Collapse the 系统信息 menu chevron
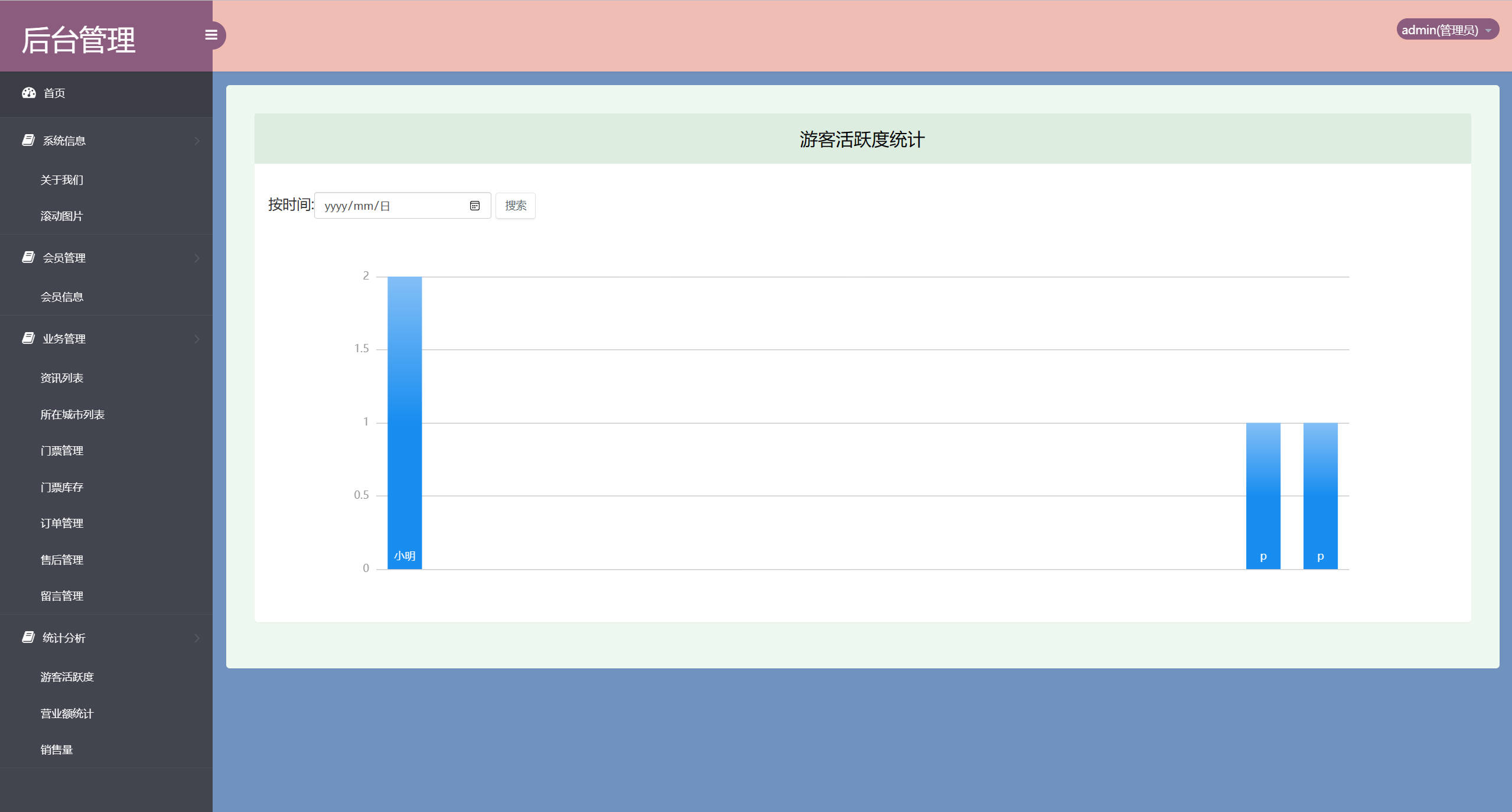The width and height of the screenshot is (1512, 812). (x=197, y=141)
